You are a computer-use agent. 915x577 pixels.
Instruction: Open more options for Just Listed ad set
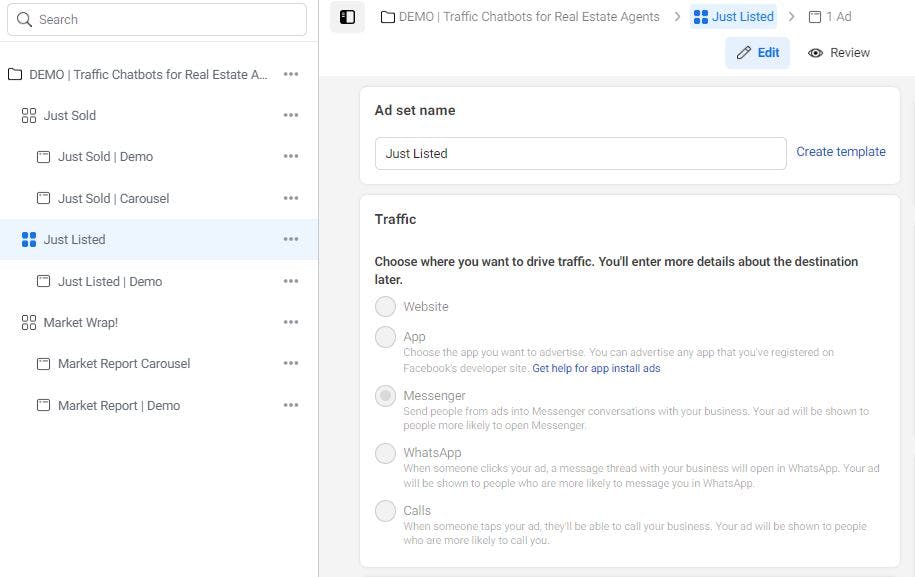coord(291,240)
